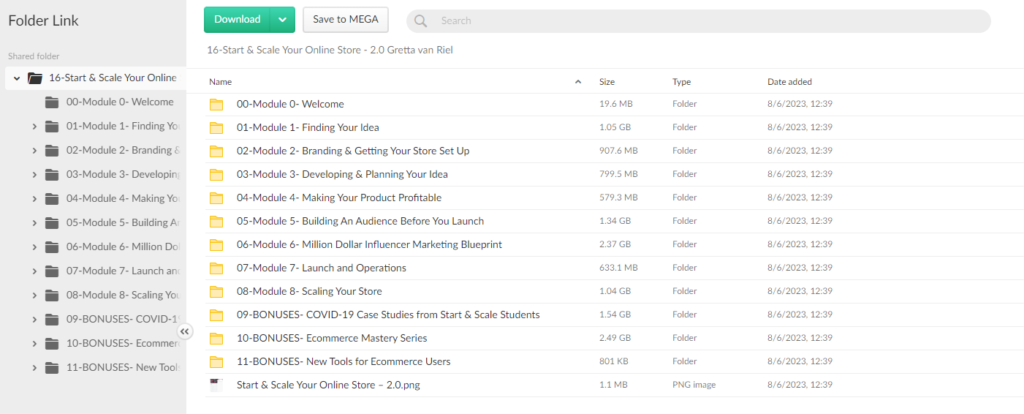Click thumbnail of Start & Scale Your Online Store png
1024x414 pixels.
(216, 385)
